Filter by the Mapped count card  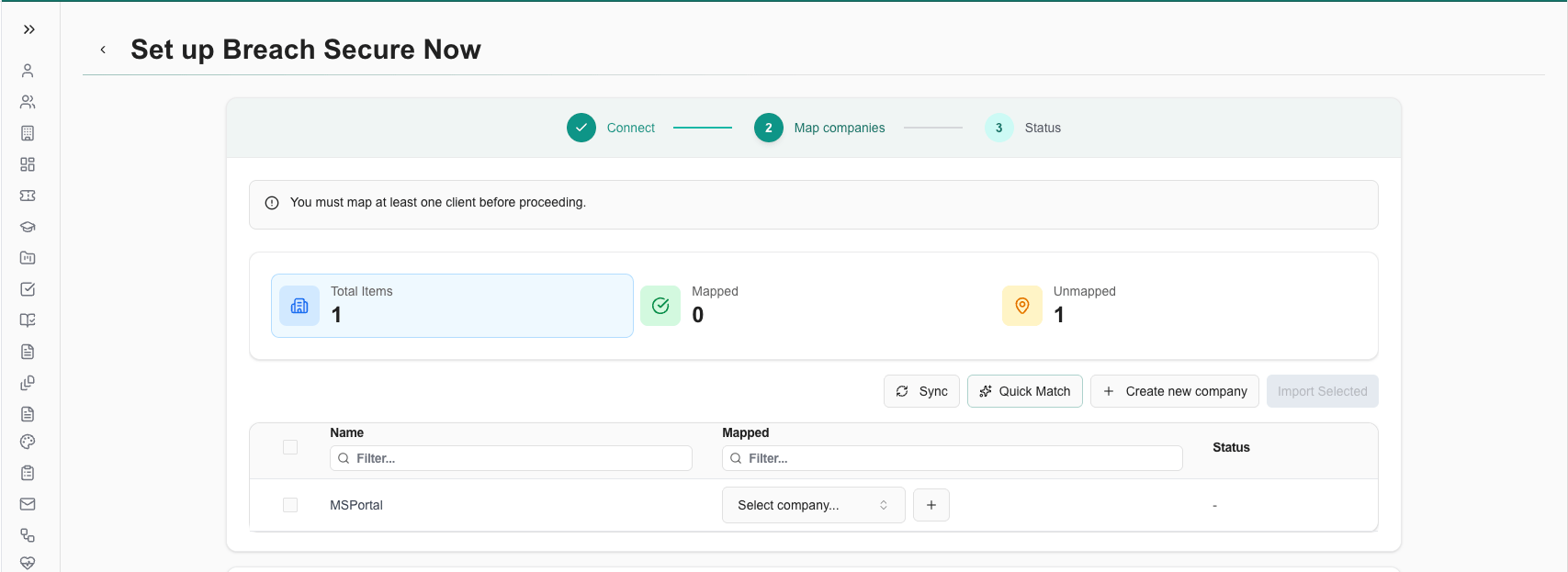(x=814, y=306)
